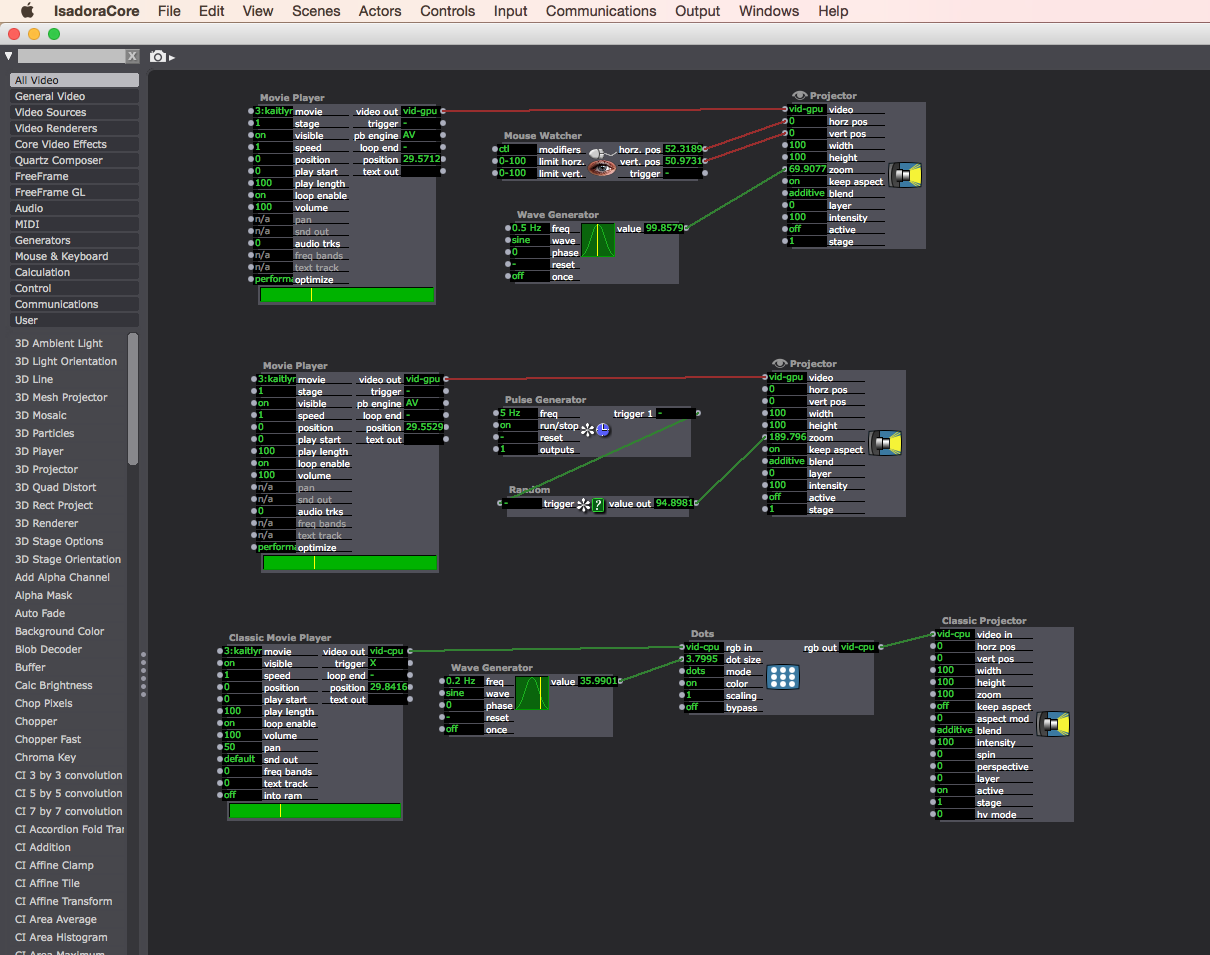Select the Mouse & Keyboard category
Screen dimensions: 1210x955
coord(75,256)
